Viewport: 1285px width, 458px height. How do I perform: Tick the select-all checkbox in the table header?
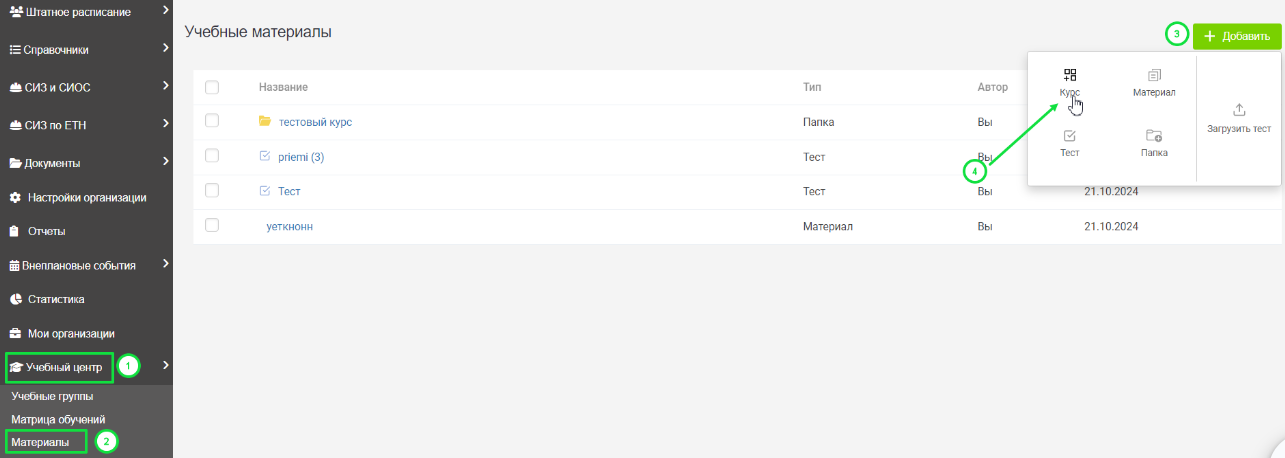point(211,87)
